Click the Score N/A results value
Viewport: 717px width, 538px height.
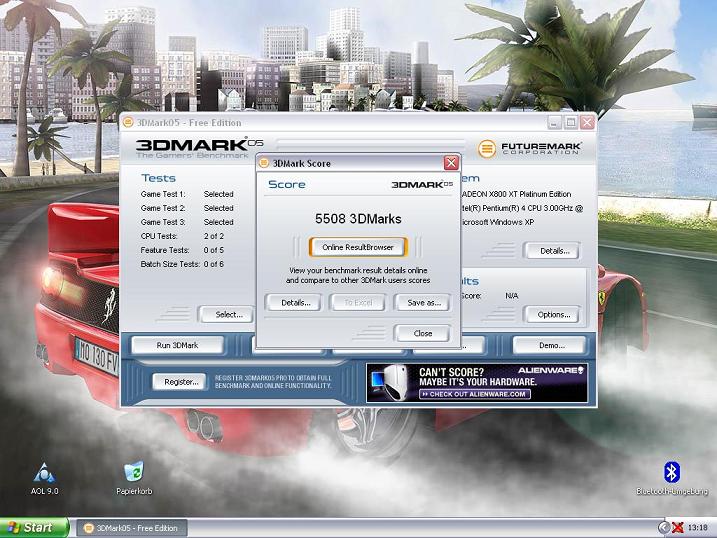tap(511, 296)
